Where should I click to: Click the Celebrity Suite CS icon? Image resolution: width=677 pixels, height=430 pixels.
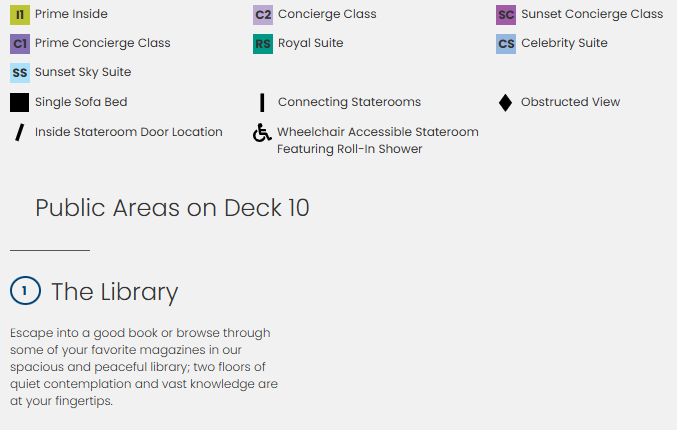click(x=506, y=44)
